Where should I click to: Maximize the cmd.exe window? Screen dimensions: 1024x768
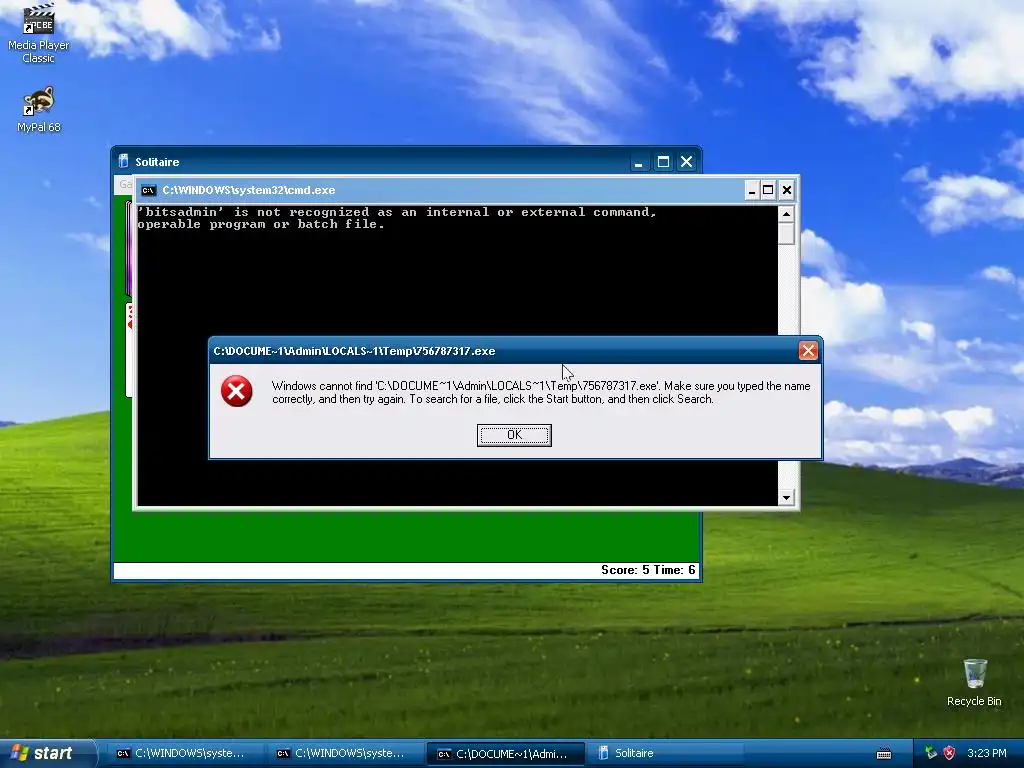coord(769,190)
